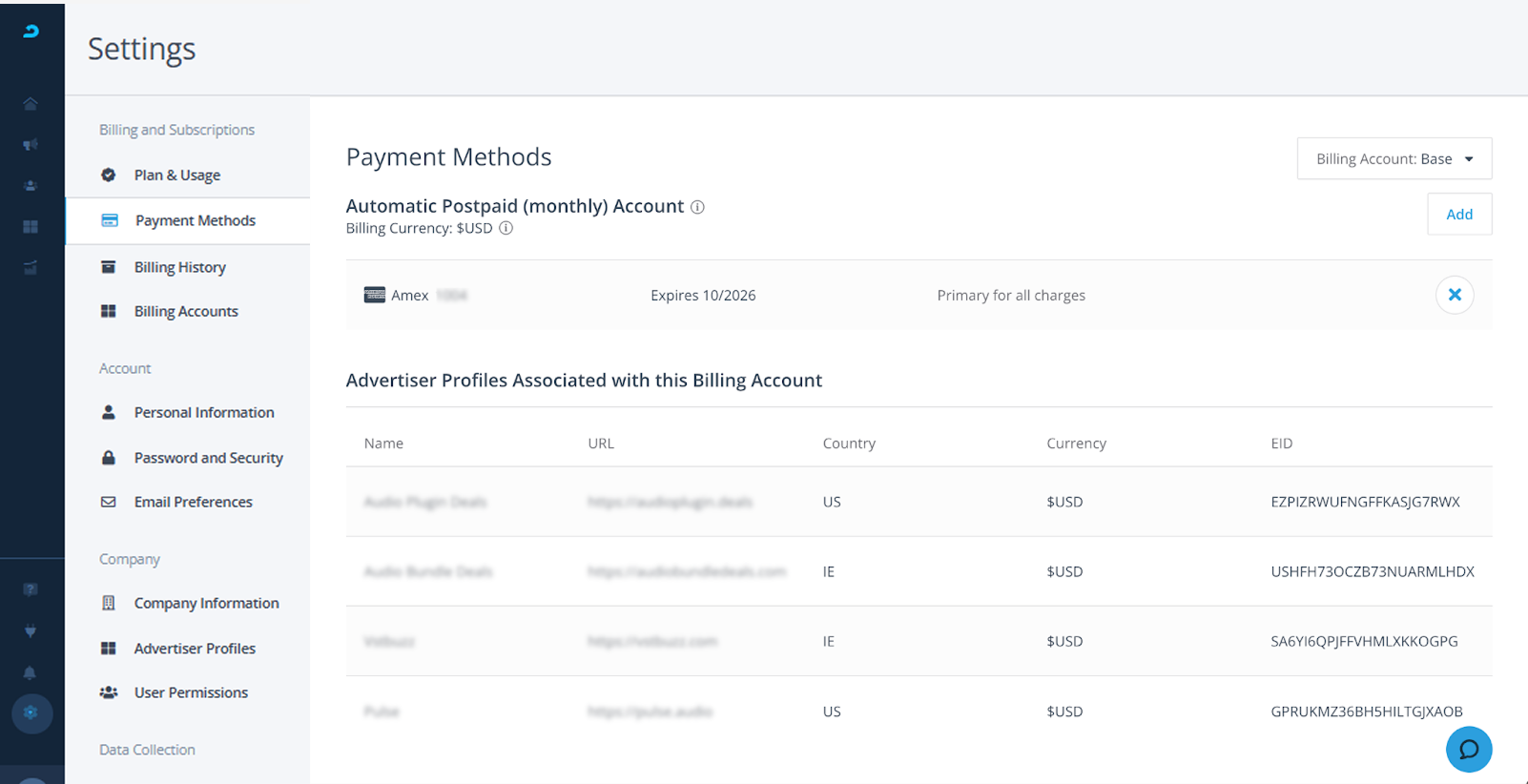This screenshot has height=784, width=1528.
Task: Click the help question mark icon
Action: (31, 589)
